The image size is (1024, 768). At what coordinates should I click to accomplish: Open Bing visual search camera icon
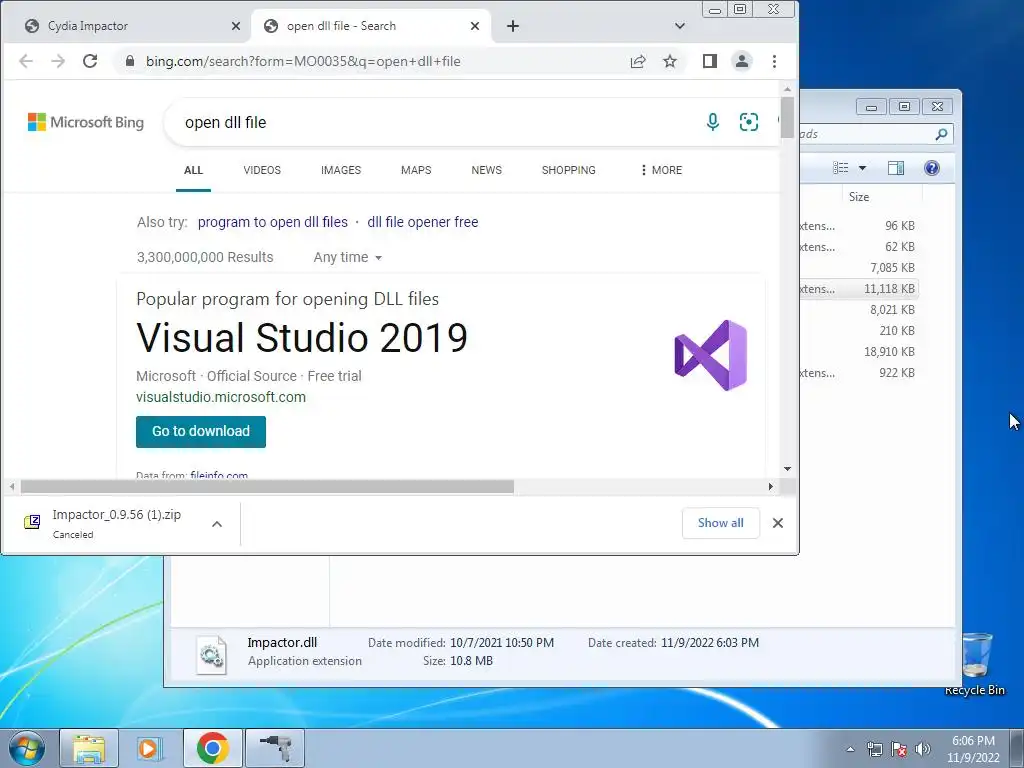coord(749,122)
